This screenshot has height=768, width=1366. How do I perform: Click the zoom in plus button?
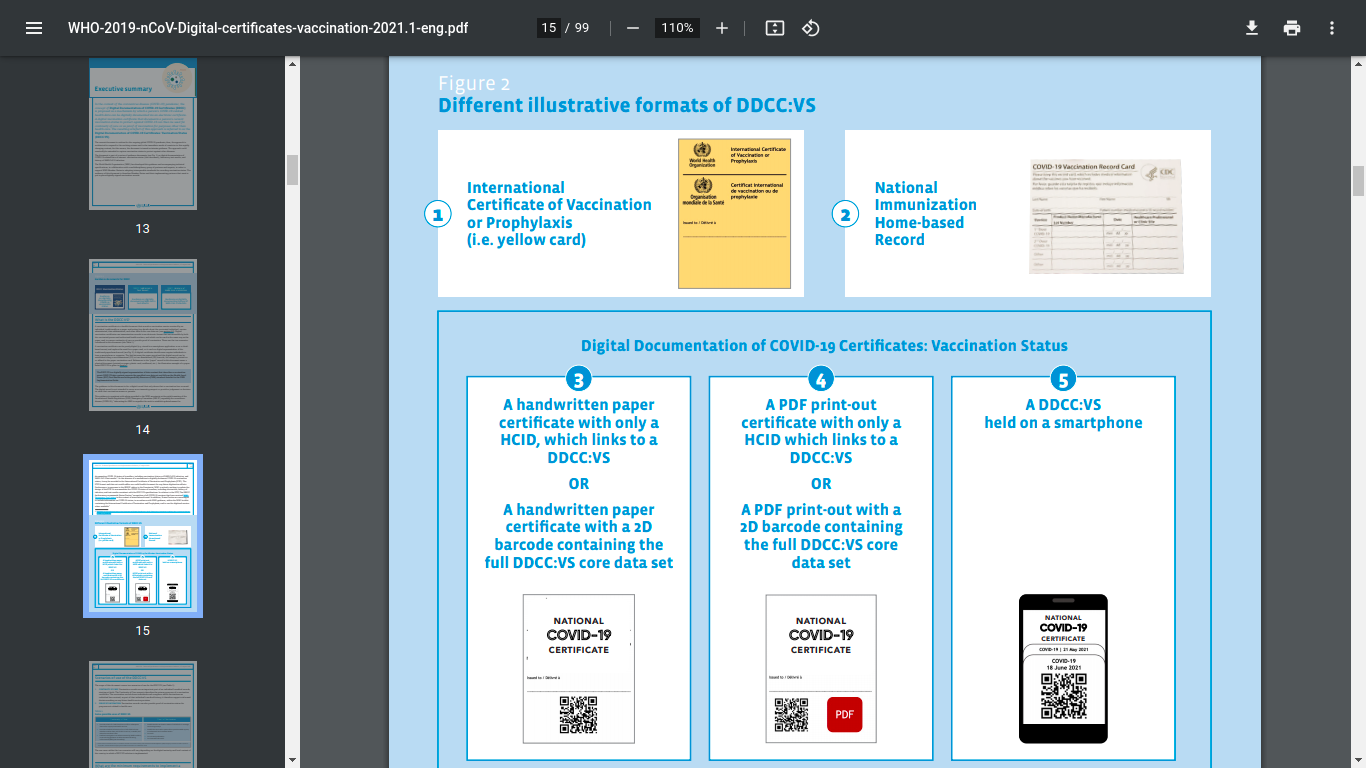click(x=722, y=28)
